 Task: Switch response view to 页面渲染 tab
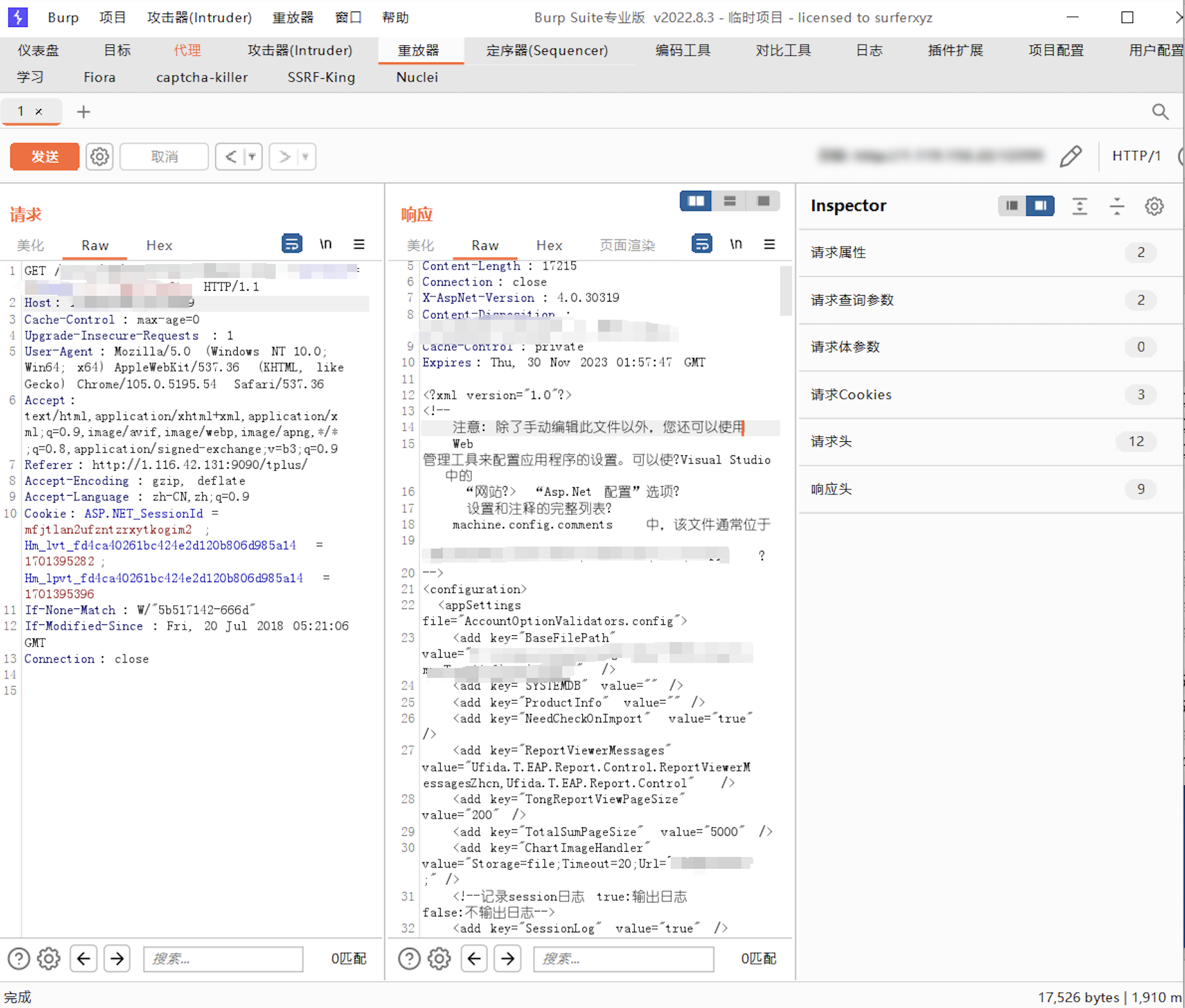coord(627,245)
